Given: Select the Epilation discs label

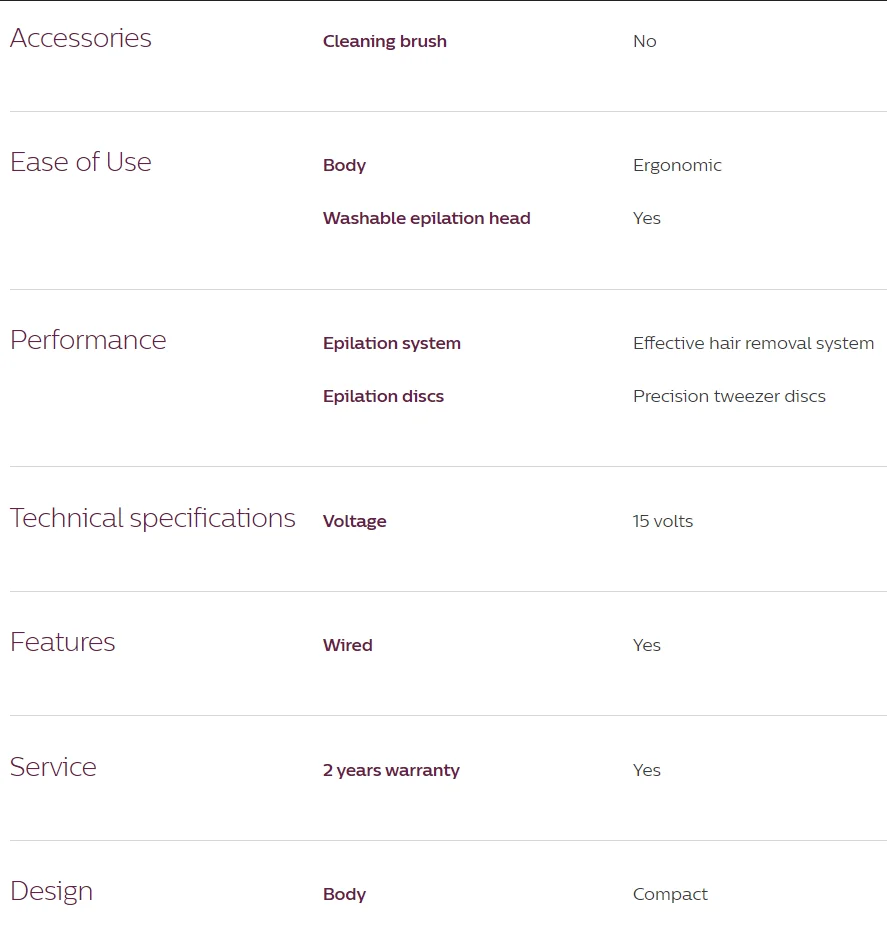Looking at the screenshot, I should (x=383, y=397).
